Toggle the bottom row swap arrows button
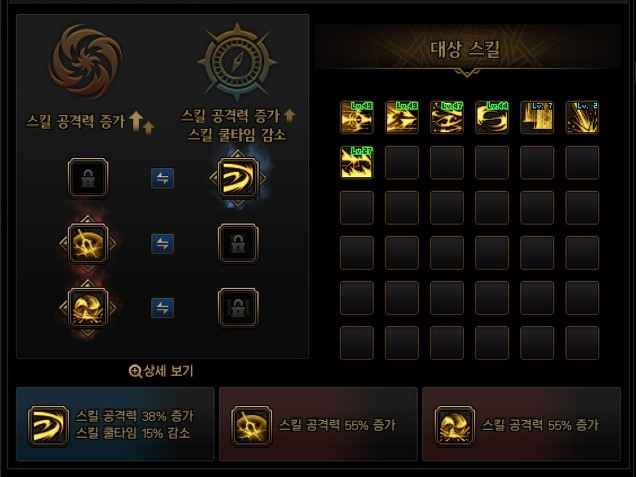 coord(163,308)
